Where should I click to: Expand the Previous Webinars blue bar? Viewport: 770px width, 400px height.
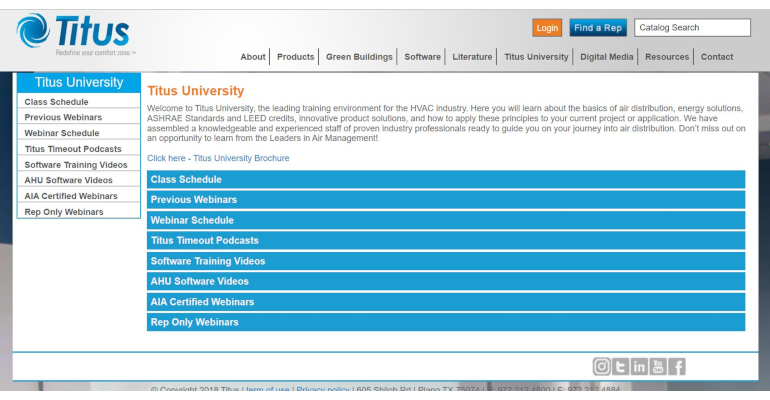click(446, 200)
